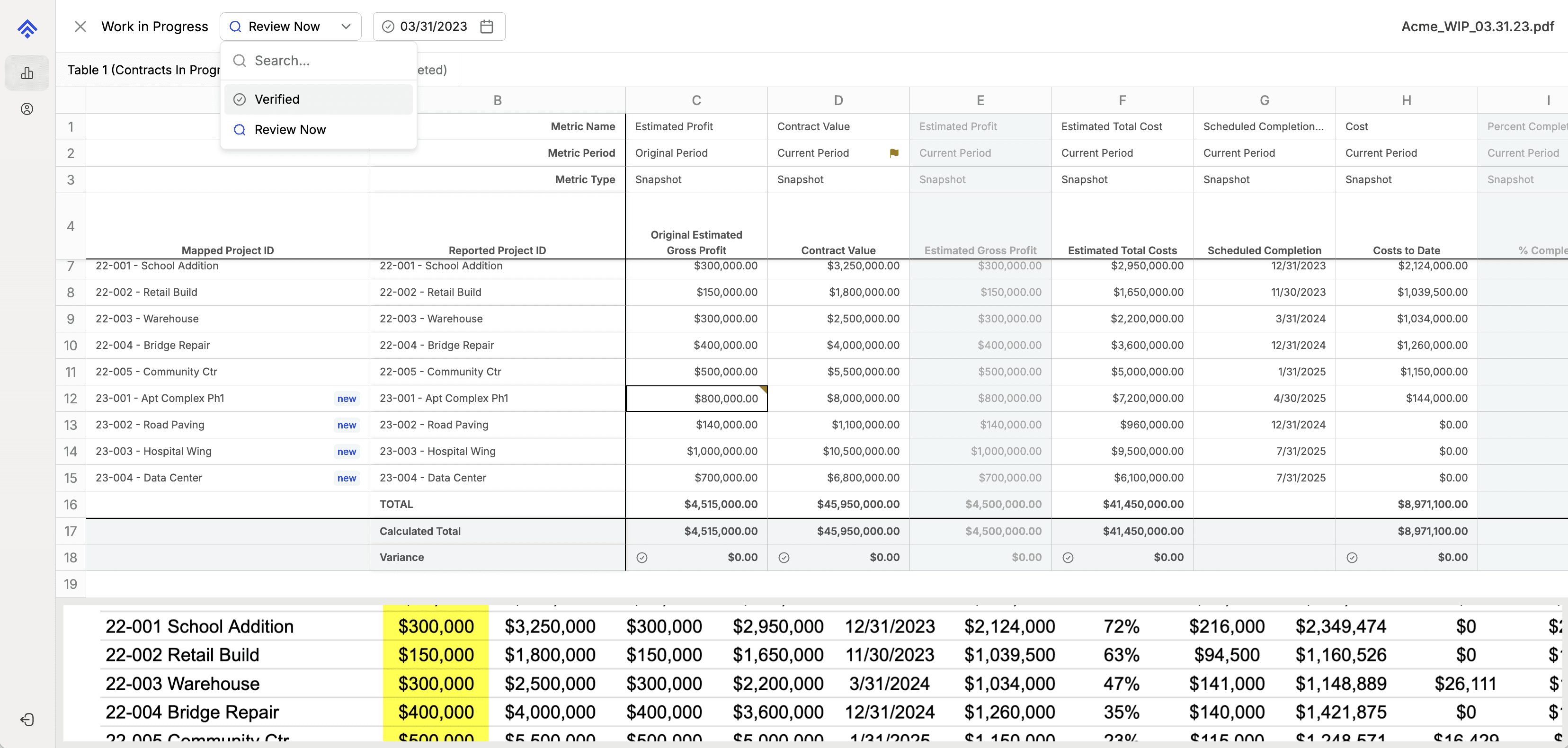This screenshot has width=1568, height=748.
Task: Click the check icon beside 03/31/2023
Action: [x=388, y=26]
